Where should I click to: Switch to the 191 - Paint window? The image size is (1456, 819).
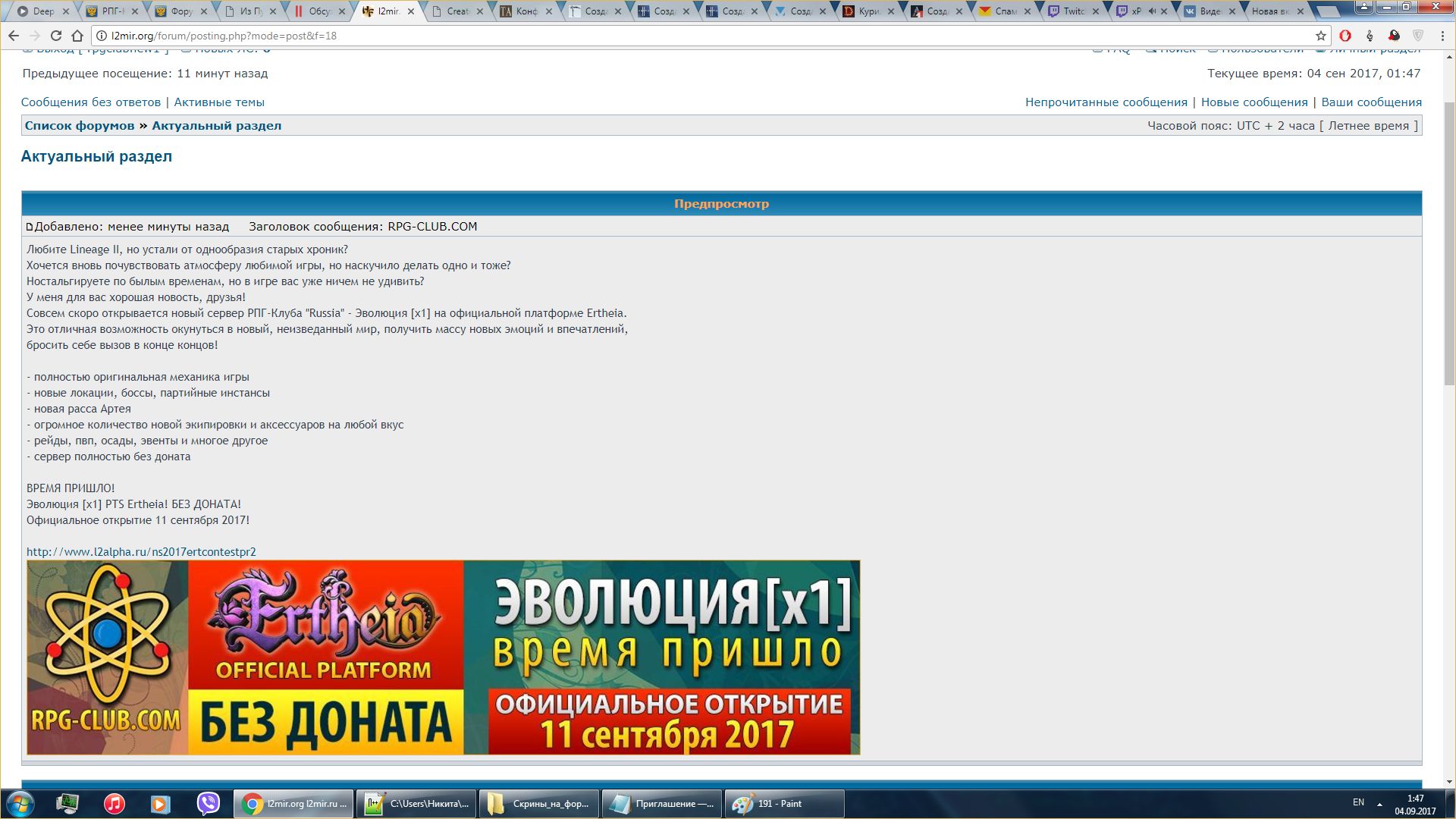tap(785, 804)
